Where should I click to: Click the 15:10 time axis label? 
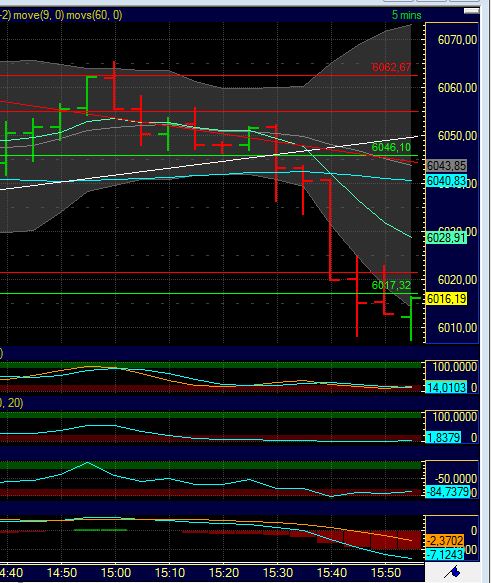tap(170, 573)
